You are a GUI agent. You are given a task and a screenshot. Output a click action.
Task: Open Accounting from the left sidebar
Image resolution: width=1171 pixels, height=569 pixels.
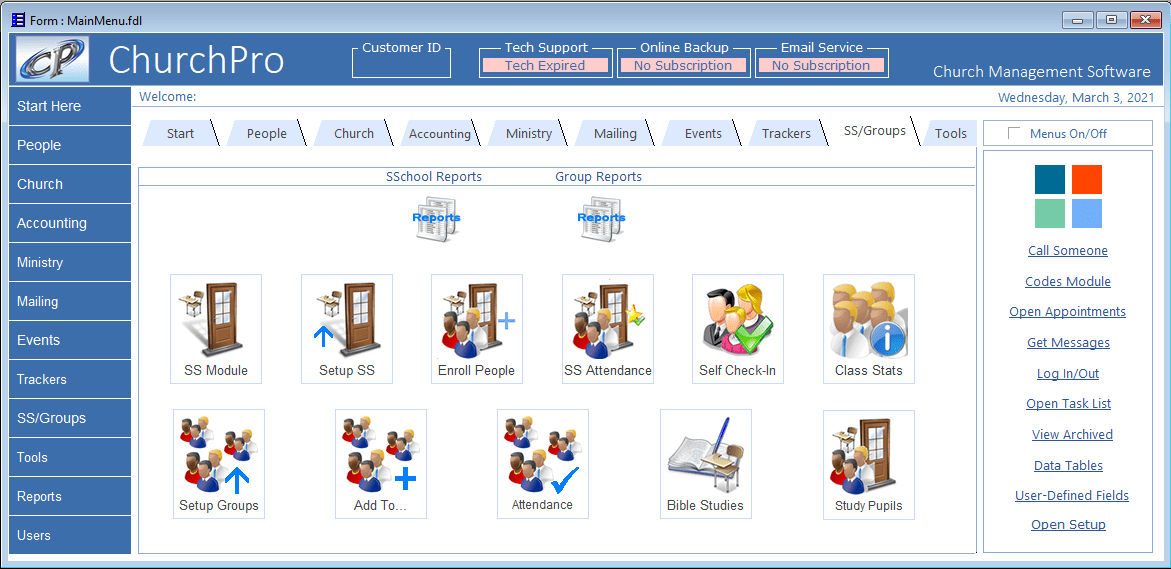[70, 223]
